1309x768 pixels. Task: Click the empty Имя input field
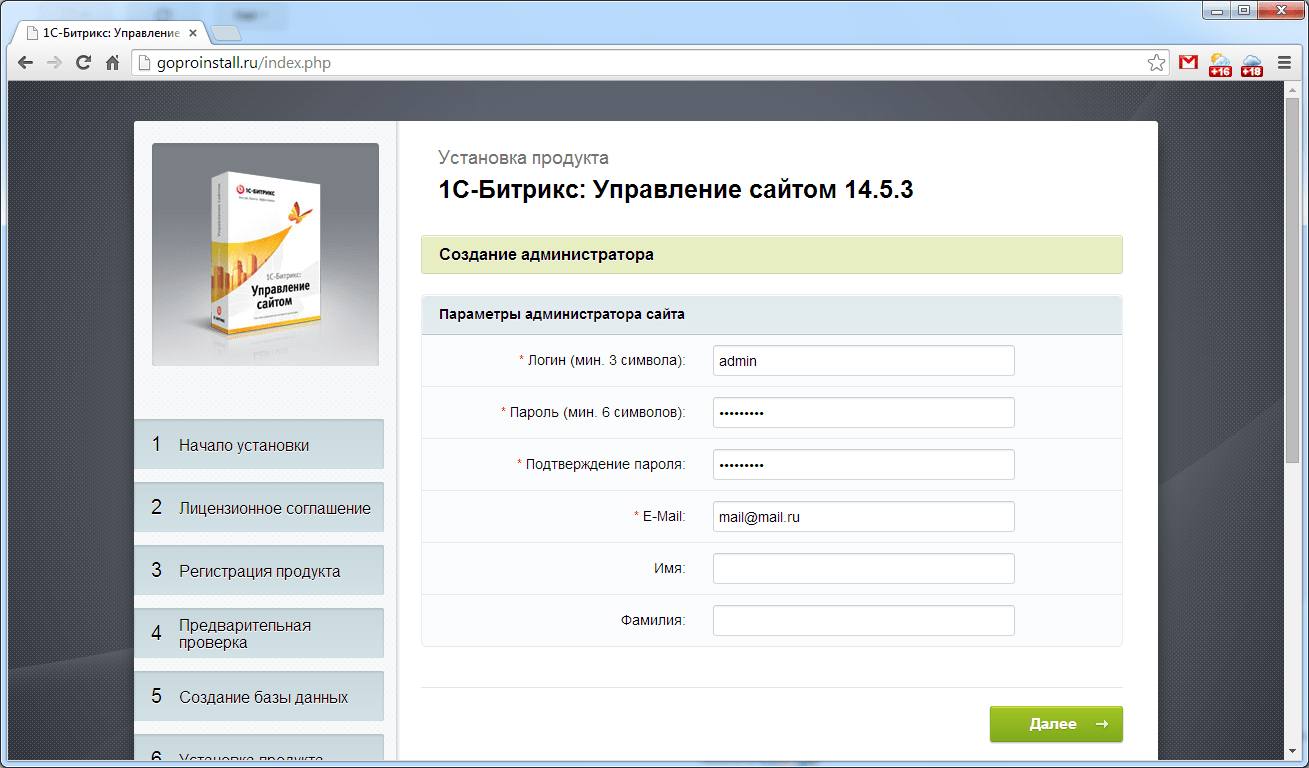(x=864, y=569)
